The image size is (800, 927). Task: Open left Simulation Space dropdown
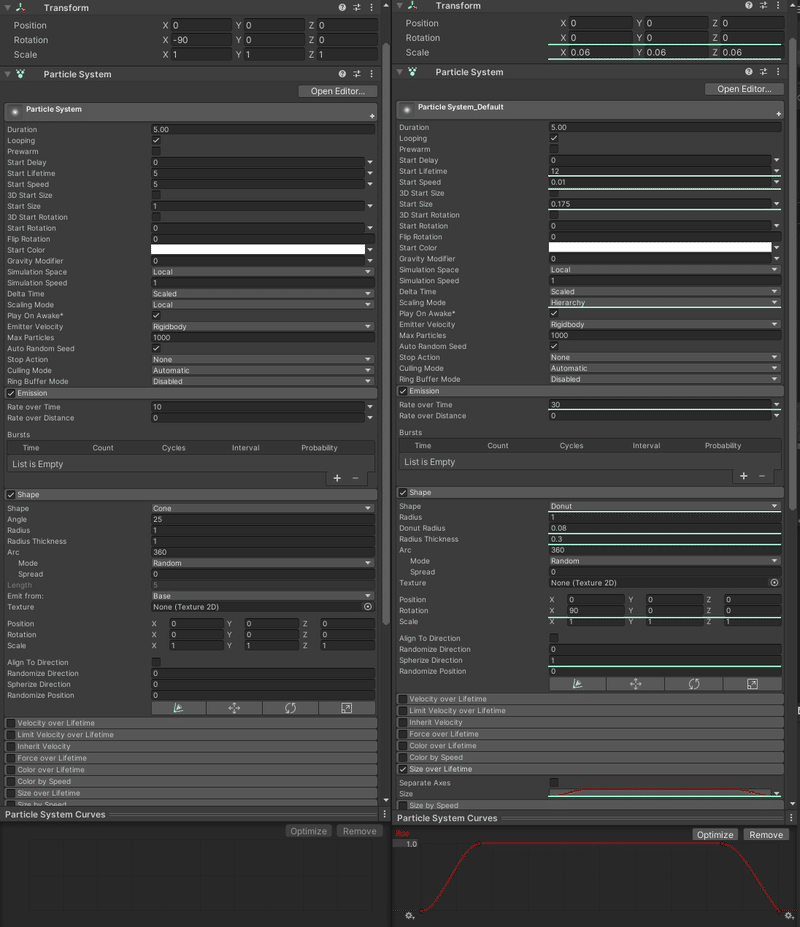click(263, 272)
